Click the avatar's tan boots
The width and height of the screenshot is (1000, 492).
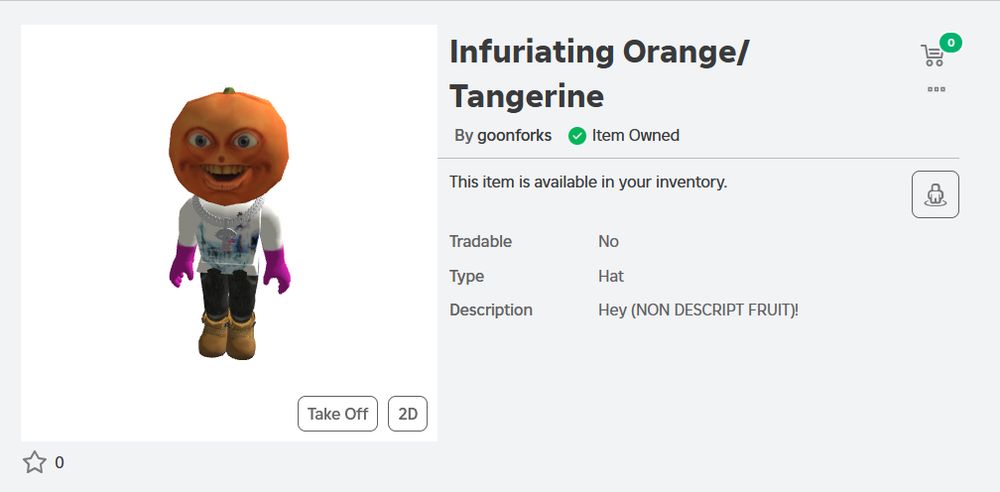click(228, 335)
